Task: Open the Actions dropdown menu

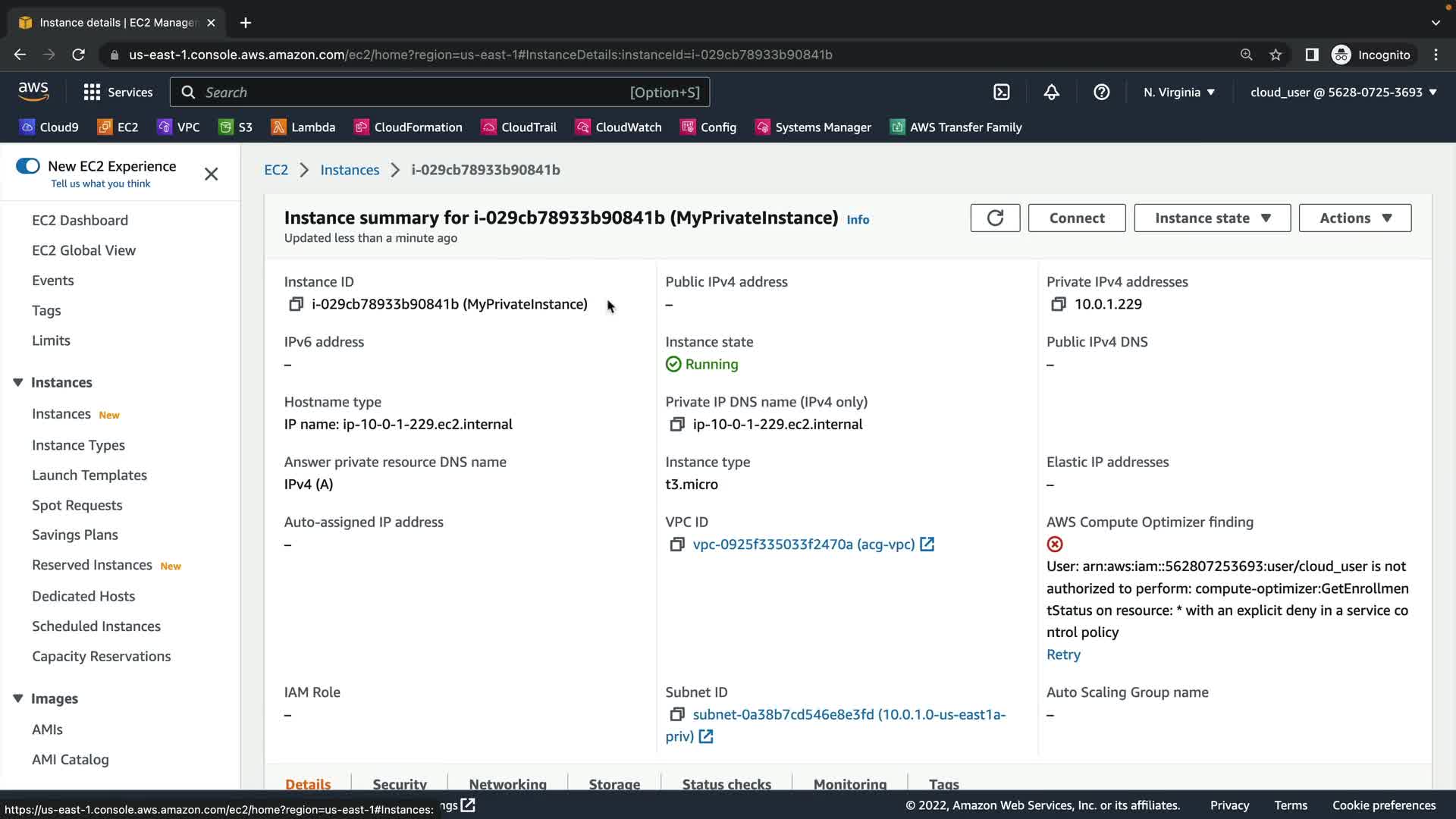Action: click(x=1354, y=218)
